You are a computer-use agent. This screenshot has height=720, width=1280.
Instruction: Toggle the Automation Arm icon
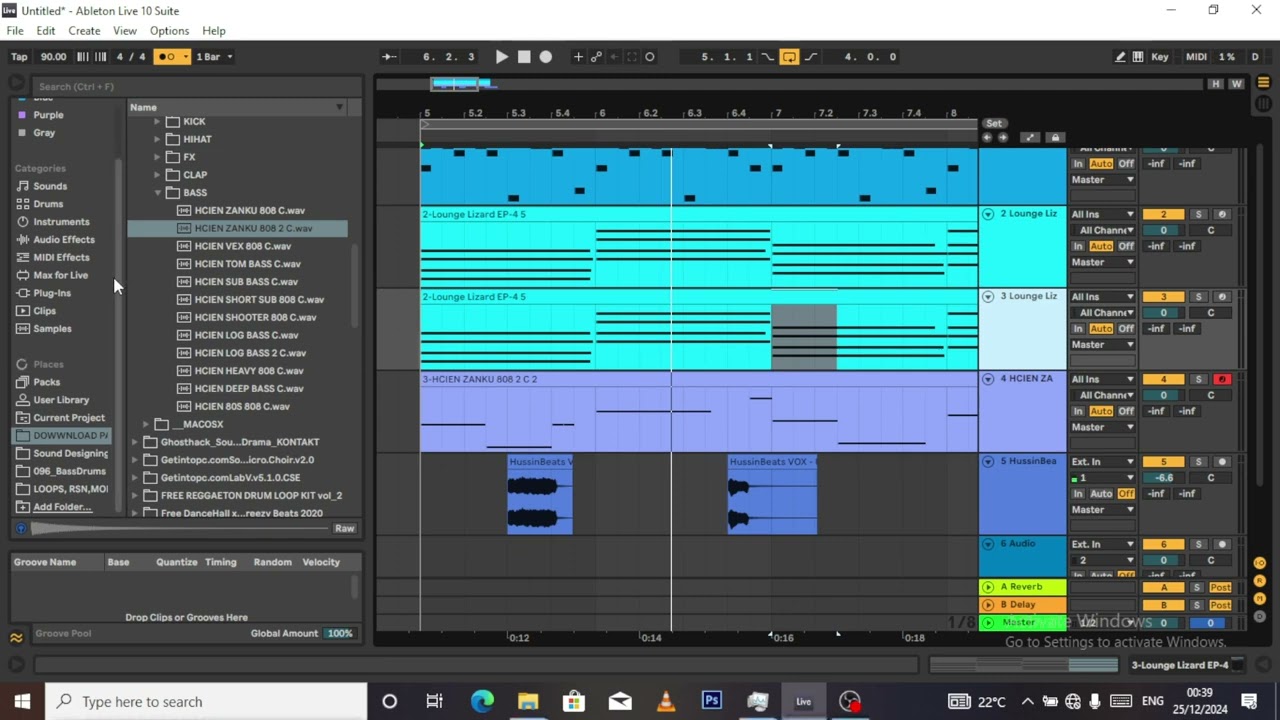coord(597,57)
